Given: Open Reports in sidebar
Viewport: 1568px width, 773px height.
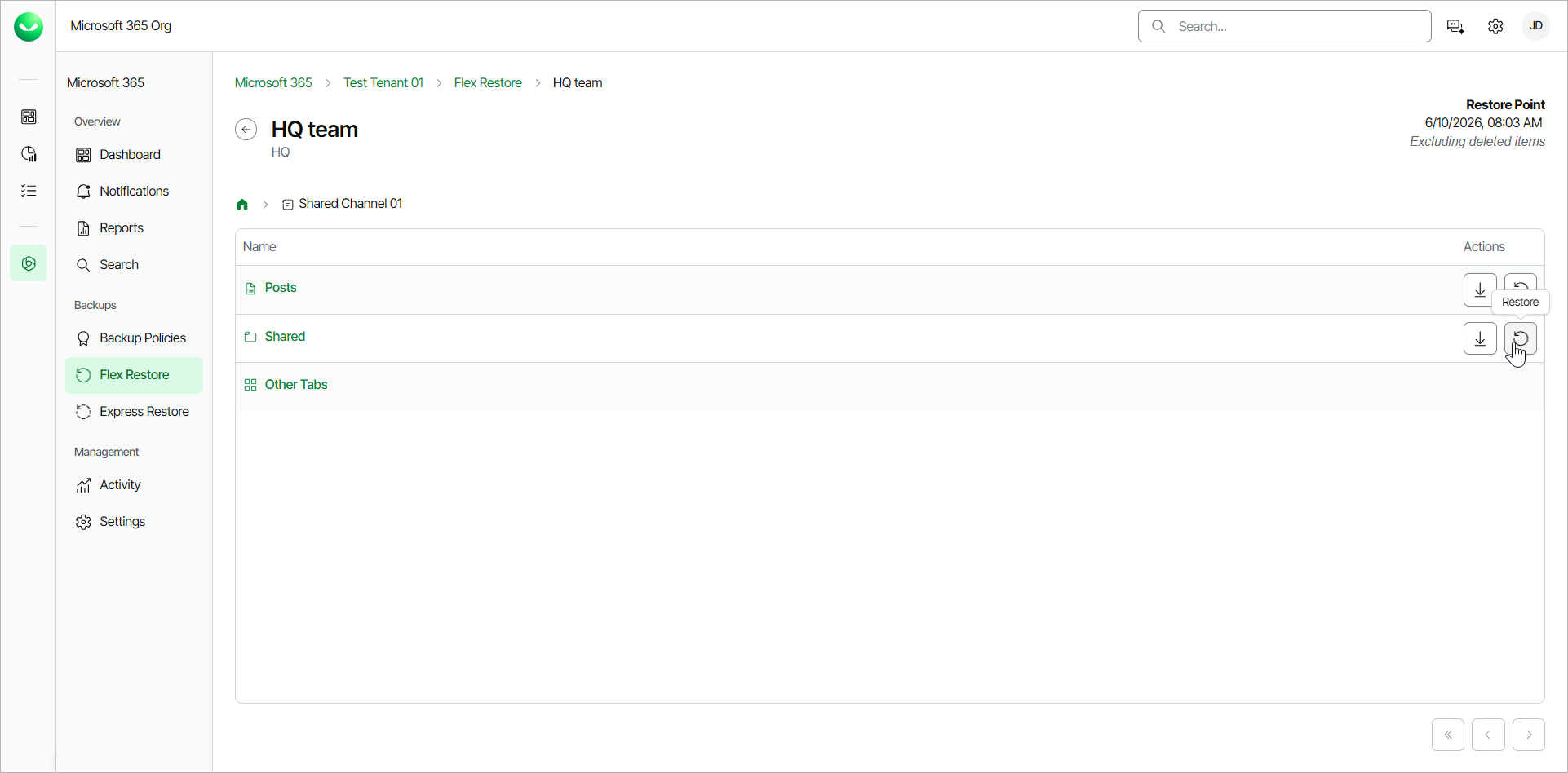Looking at the screenshot, I should (134, 228).
